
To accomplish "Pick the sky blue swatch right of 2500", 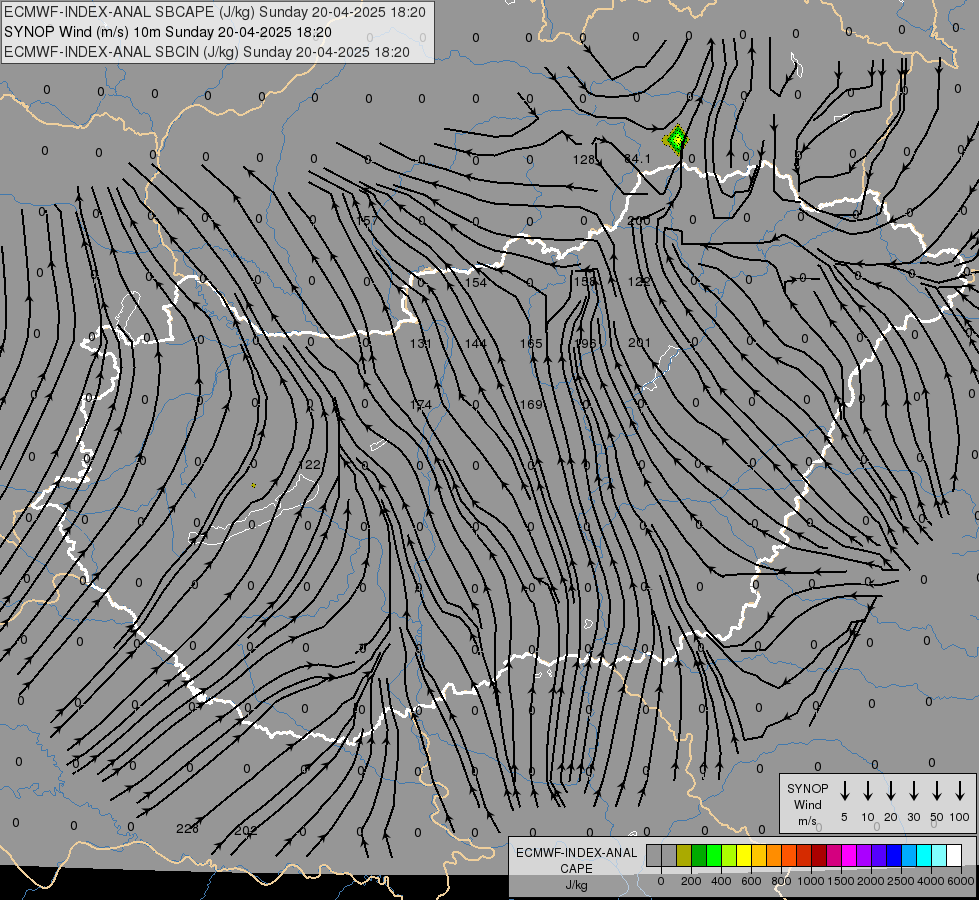I will coord(908,856).
